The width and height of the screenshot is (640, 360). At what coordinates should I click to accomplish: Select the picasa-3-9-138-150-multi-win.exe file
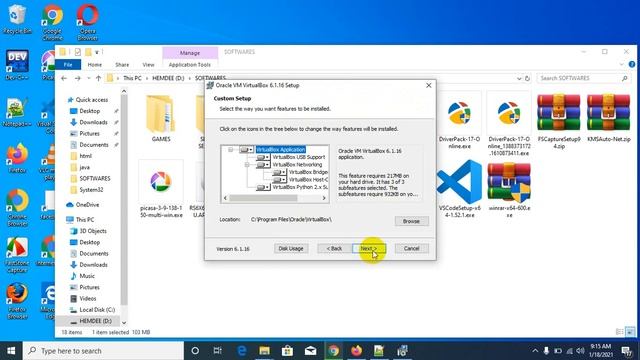[161, 190]
